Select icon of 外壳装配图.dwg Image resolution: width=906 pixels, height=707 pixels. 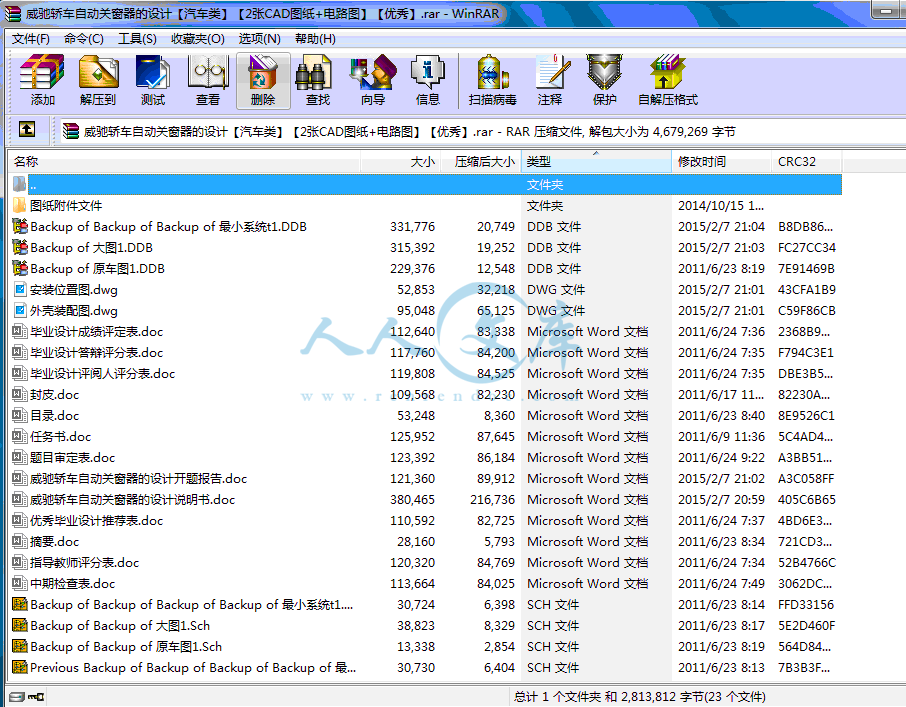(20, 310)
